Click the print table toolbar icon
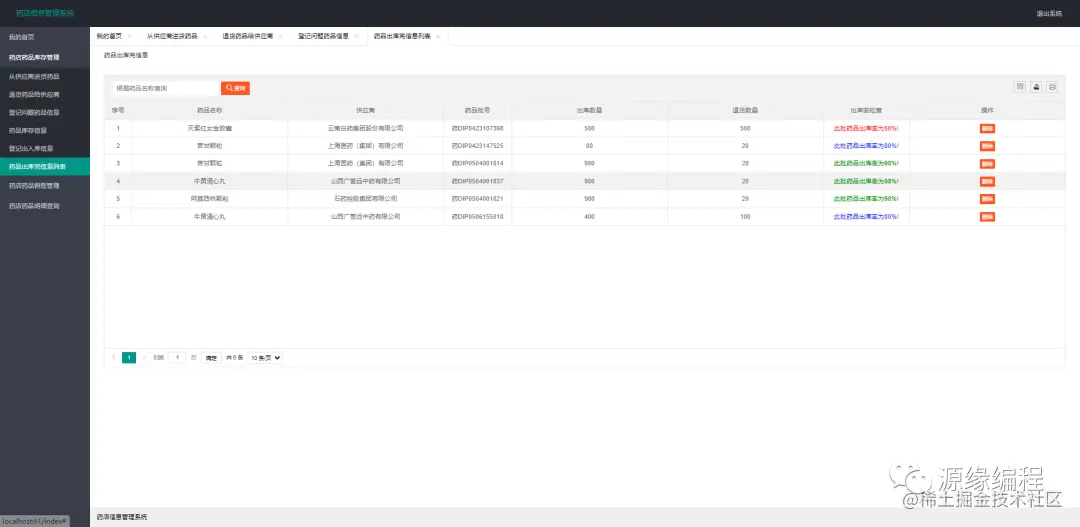Image resolution: width=1080 pixels, height=527 pixels. 1052,87
